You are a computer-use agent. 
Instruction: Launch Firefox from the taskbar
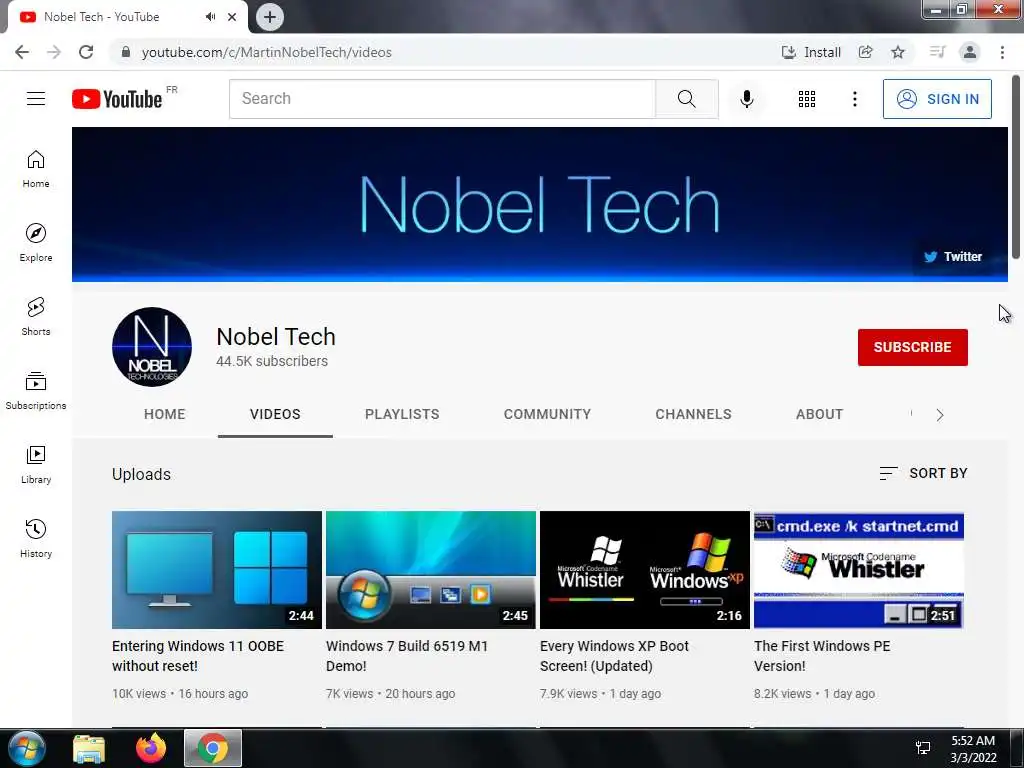tap(151, 748)
